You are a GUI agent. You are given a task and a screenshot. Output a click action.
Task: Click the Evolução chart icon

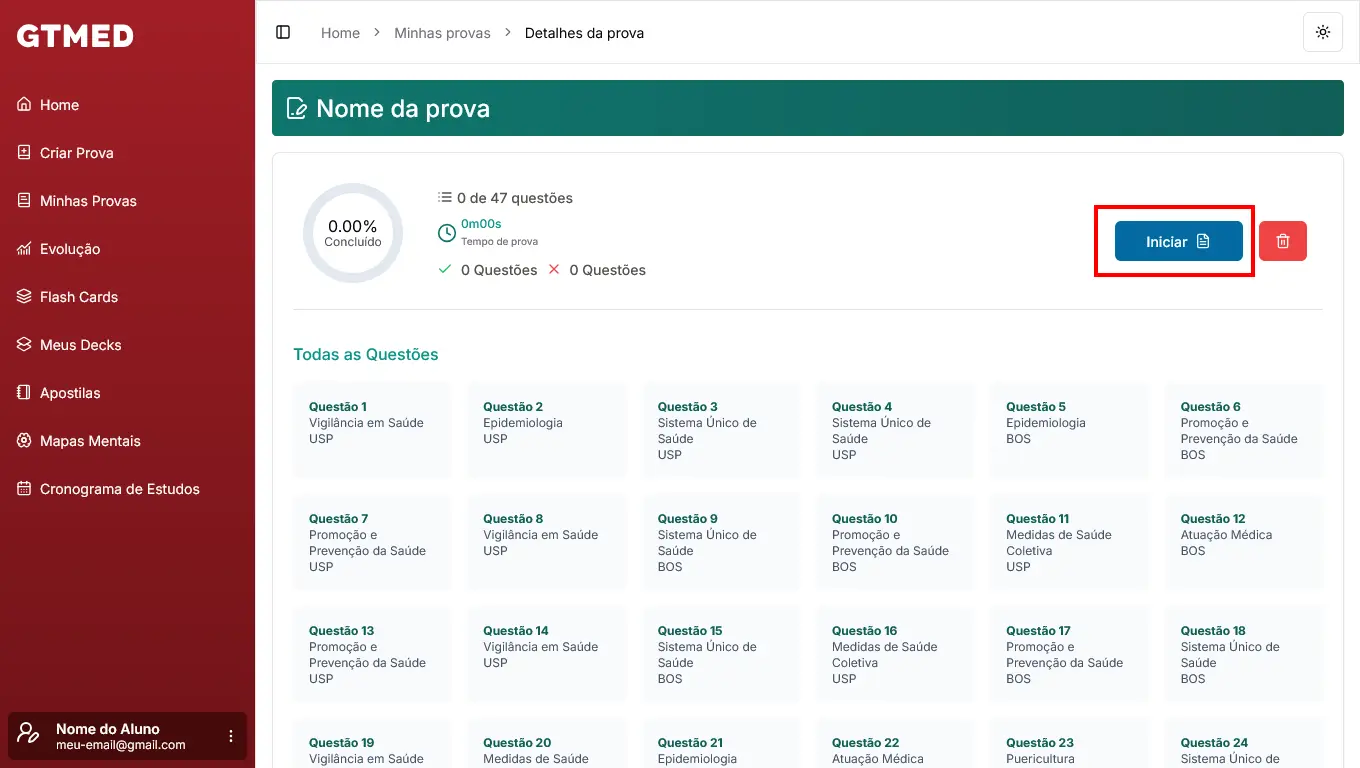(x=24, y=249)
